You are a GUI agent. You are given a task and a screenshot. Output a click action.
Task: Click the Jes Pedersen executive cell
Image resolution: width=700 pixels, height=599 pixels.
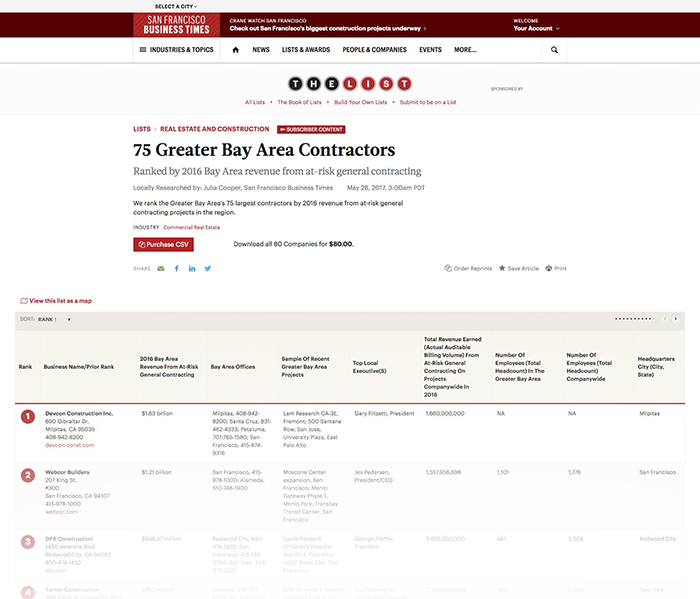pos(372,476)
